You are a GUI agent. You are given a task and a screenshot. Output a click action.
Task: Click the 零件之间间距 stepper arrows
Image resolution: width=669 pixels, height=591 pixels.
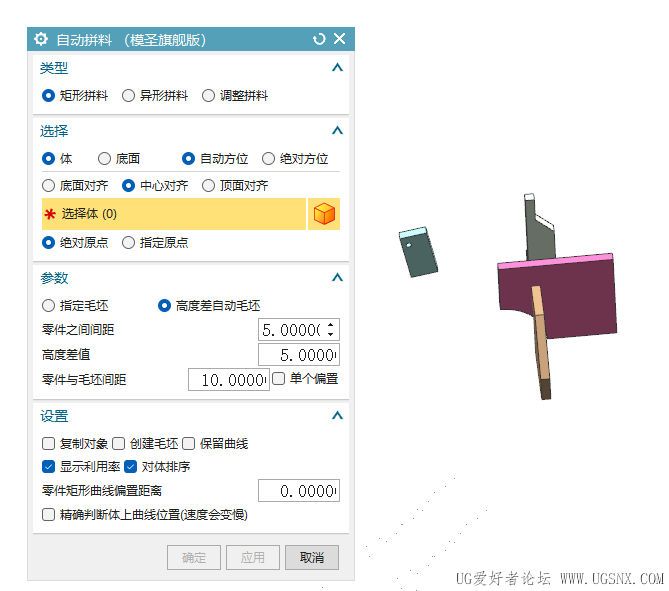(x=331, y=329)
